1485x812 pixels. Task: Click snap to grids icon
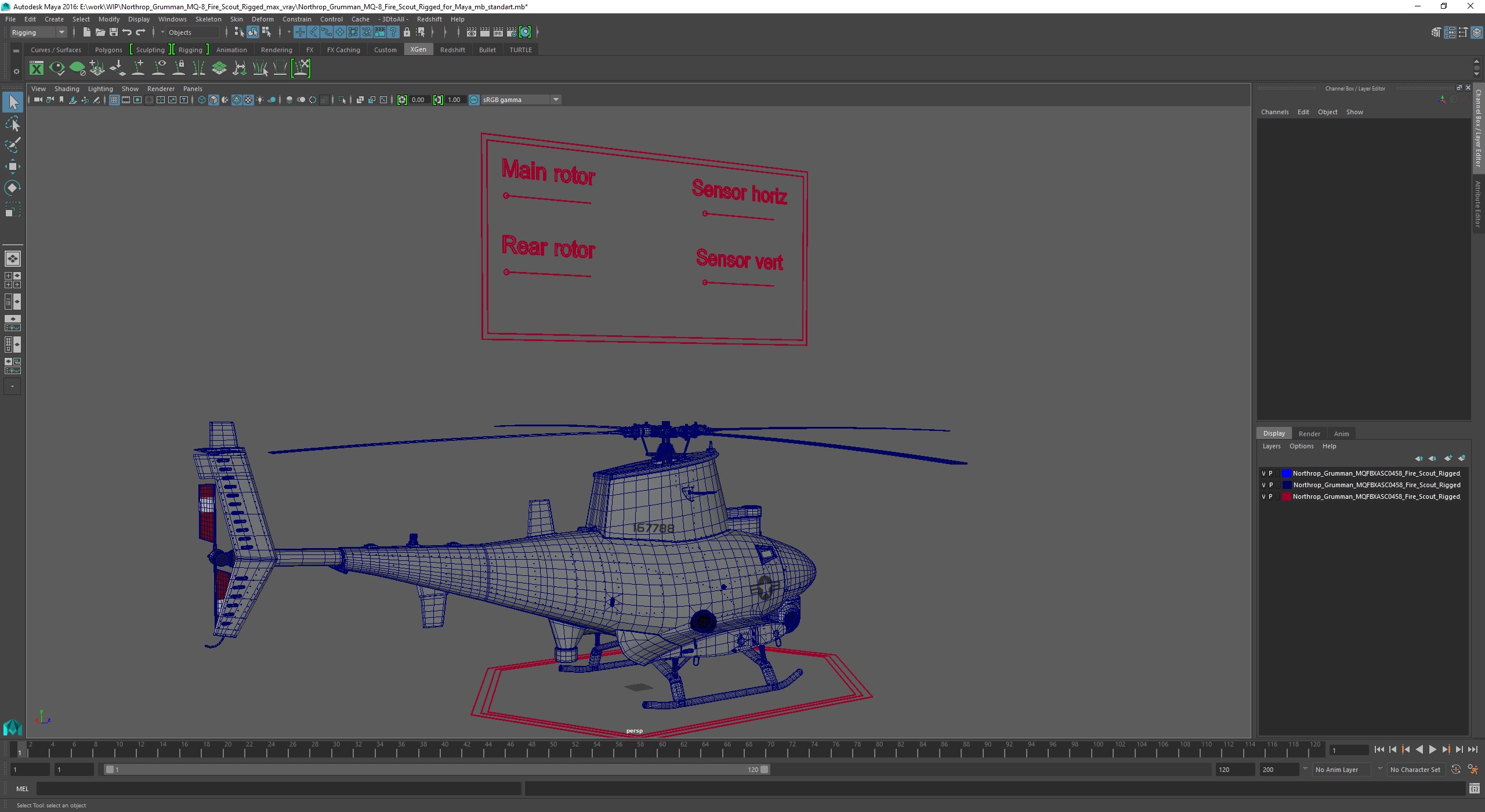coord(299,32)
